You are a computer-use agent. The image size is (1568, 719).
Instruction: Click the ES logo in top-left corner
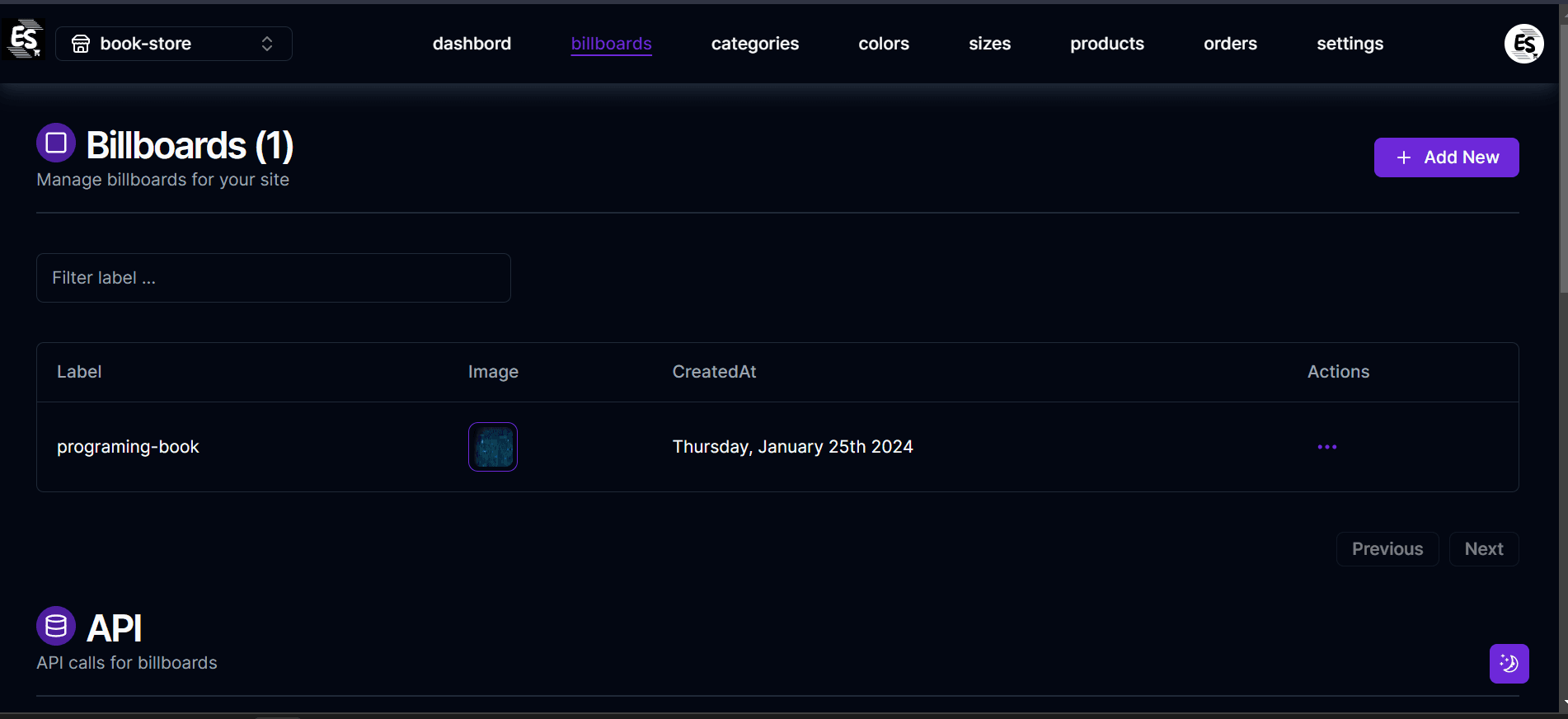click(24, 40)
